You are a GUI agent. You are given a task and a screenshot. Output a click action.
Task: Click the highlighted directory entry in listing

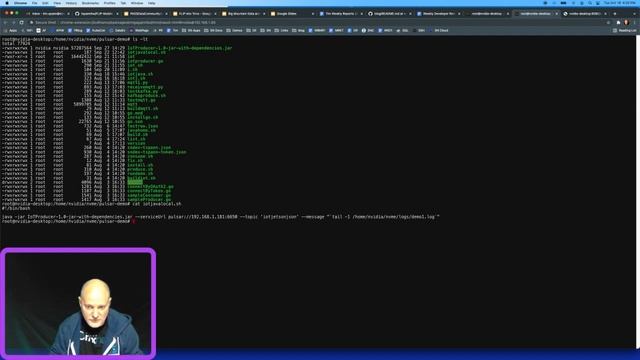tap(135, 182)
